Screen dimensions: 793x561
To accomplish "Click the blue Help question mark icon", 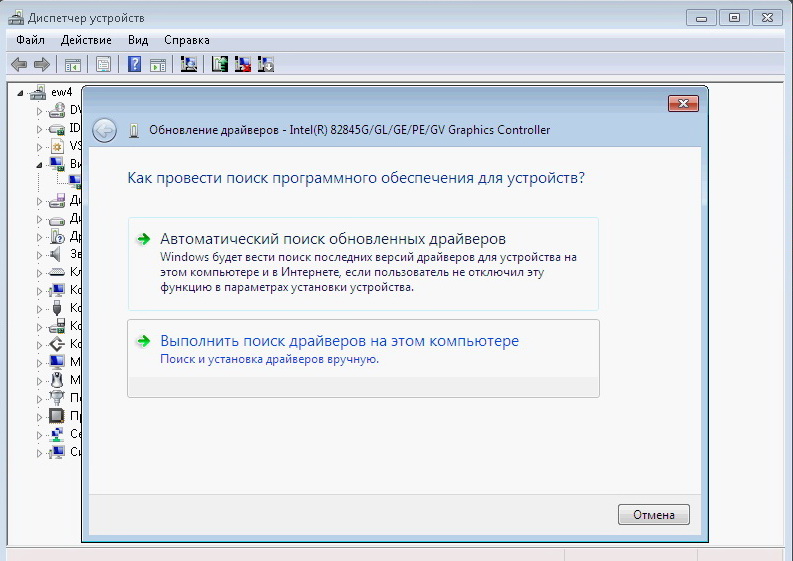I will 135,64.
